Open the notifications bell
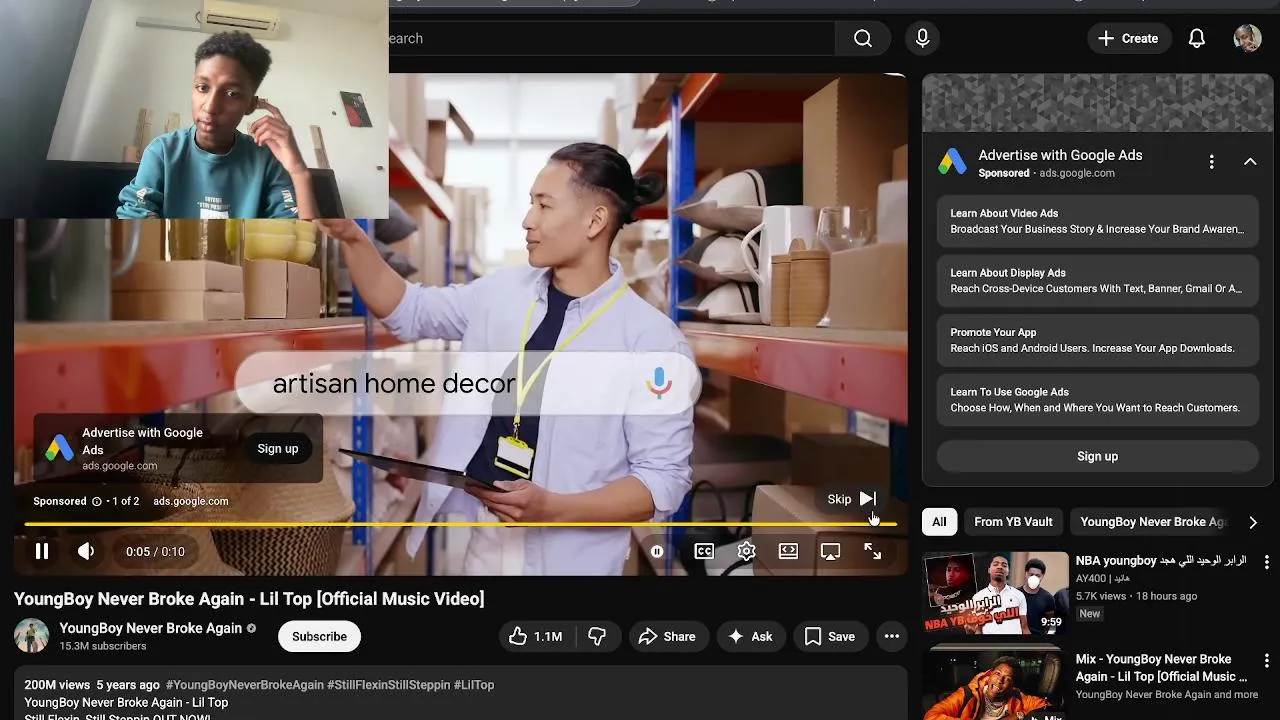This screenshot has height=720, width=1280. (x=1197, y=38)
